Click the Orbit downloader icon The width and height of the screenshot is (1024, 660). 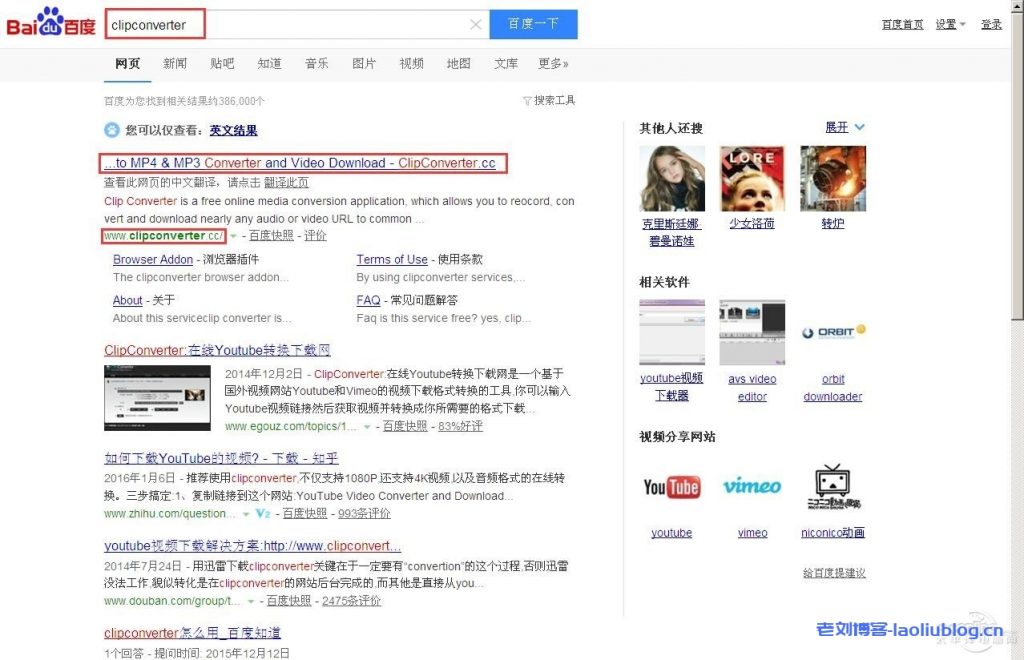click(x=833, y=332)
